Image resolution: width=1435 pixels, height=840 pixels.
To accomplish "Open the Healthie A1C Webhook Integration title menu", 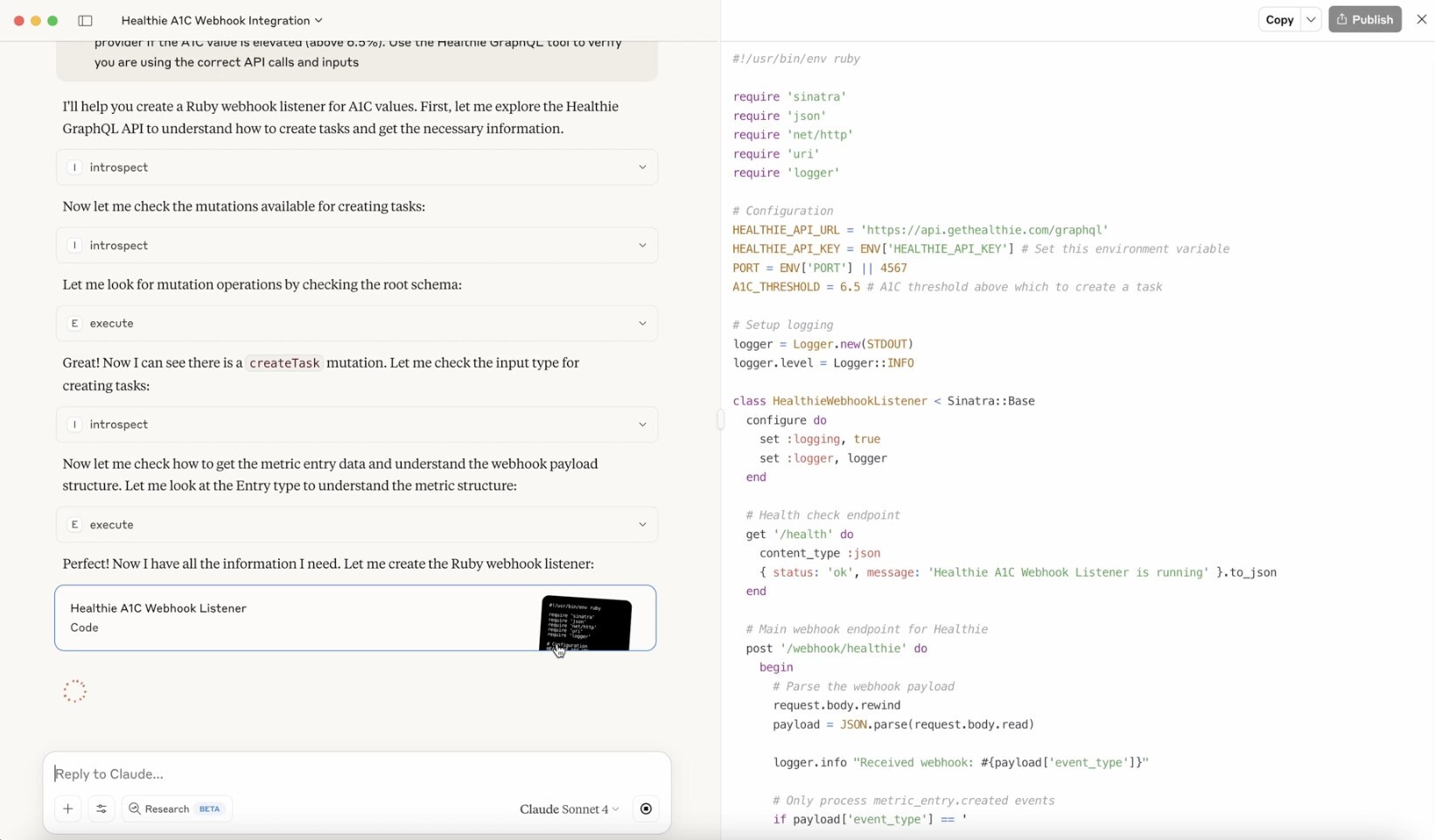I will tap(221, 20).
